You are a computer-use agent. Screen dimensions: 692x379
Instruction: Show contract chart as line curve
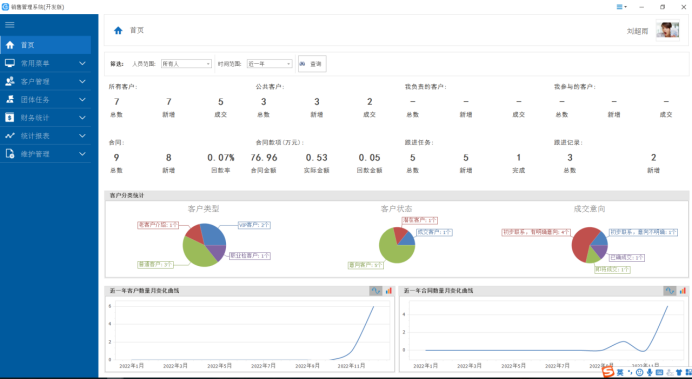(x=669, y=291)
